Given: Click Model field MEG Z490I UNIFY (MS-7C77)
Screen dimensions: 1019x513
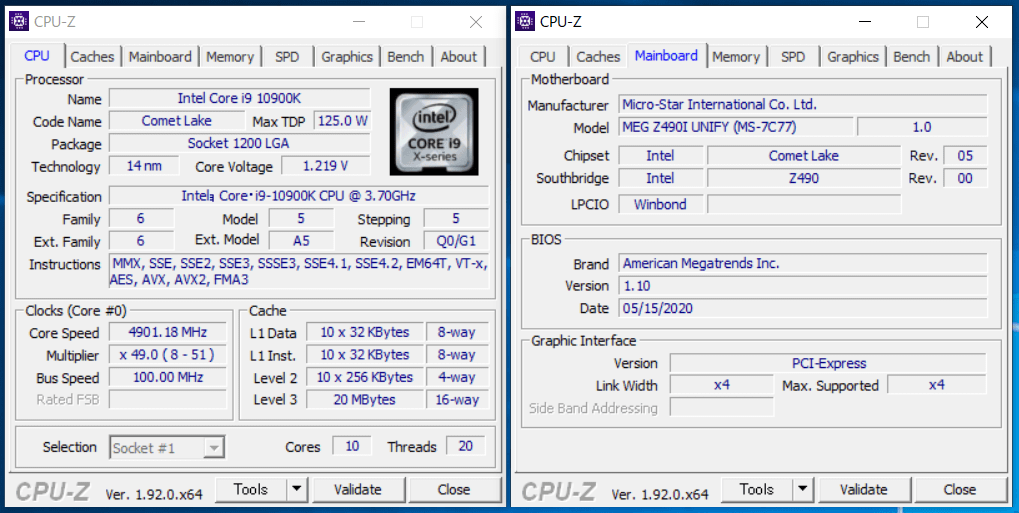Looking at the screenshot, I should [736, 127].
